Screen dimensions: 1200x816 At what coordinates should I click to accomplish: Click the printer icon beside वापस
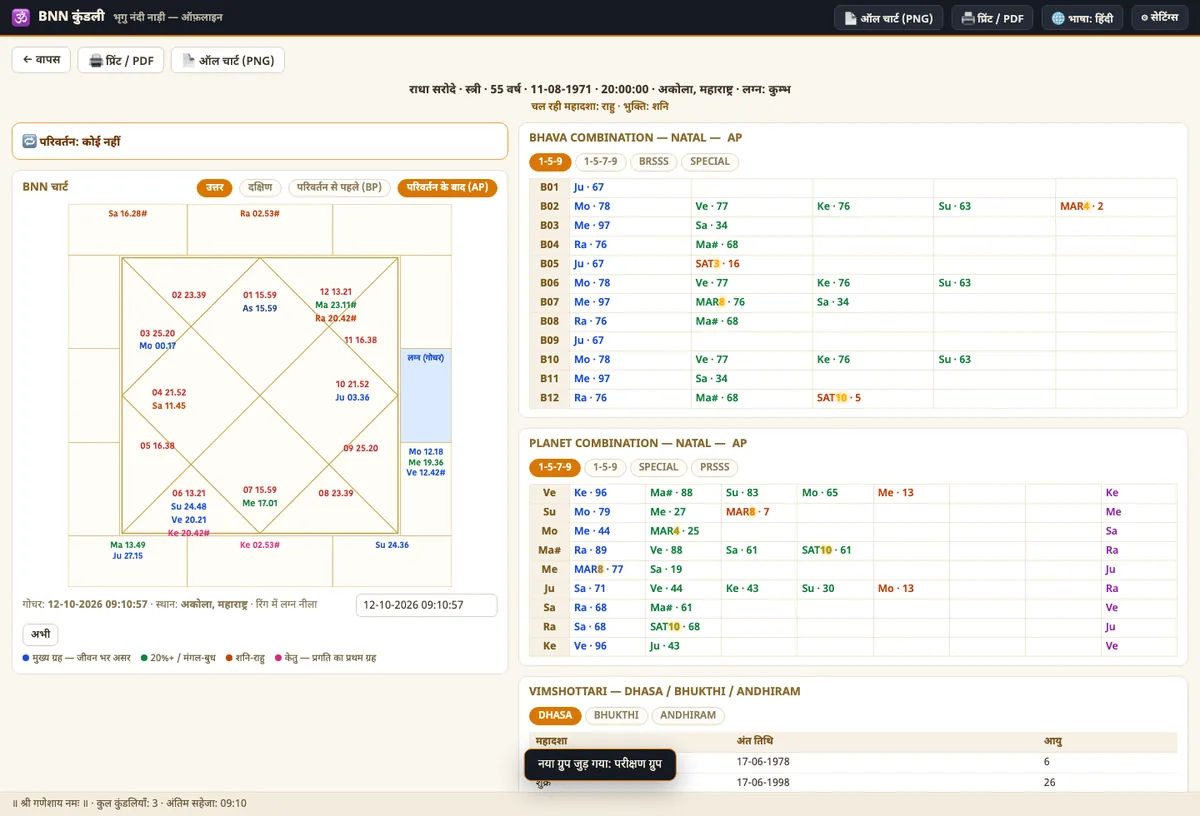(96, 60)
